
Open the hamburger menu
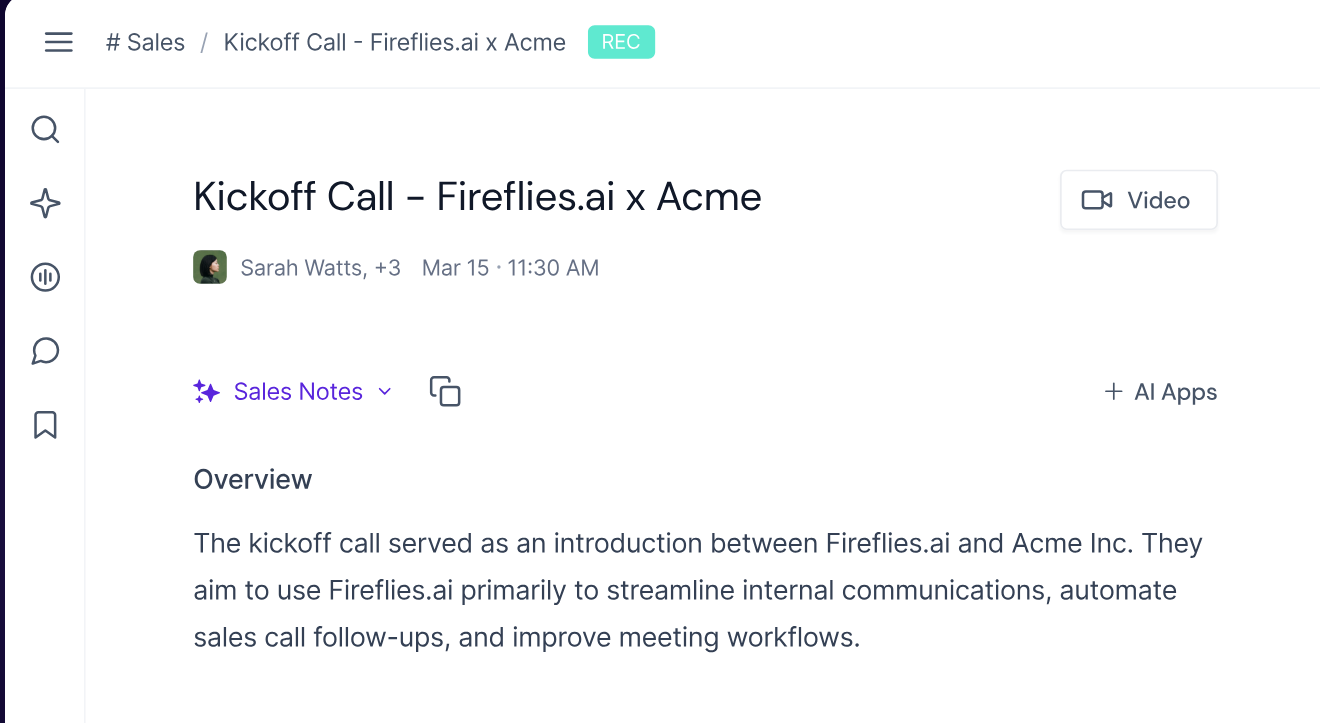coord(59,42)
